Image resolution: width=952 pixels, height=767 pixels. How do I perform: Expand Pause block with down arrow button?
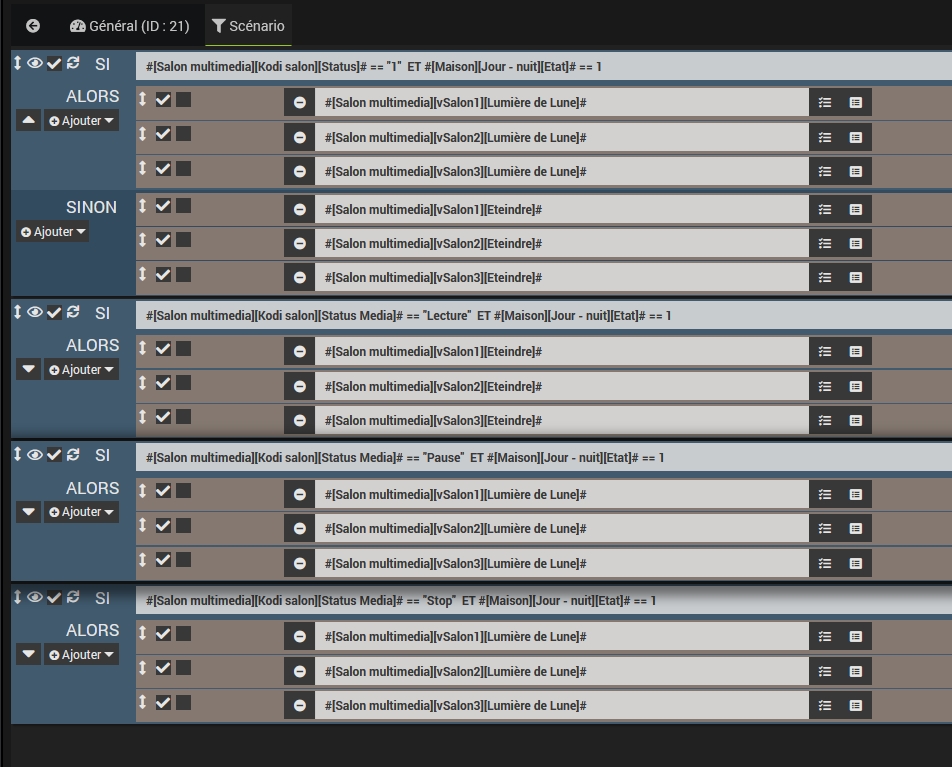click(29, 512)
